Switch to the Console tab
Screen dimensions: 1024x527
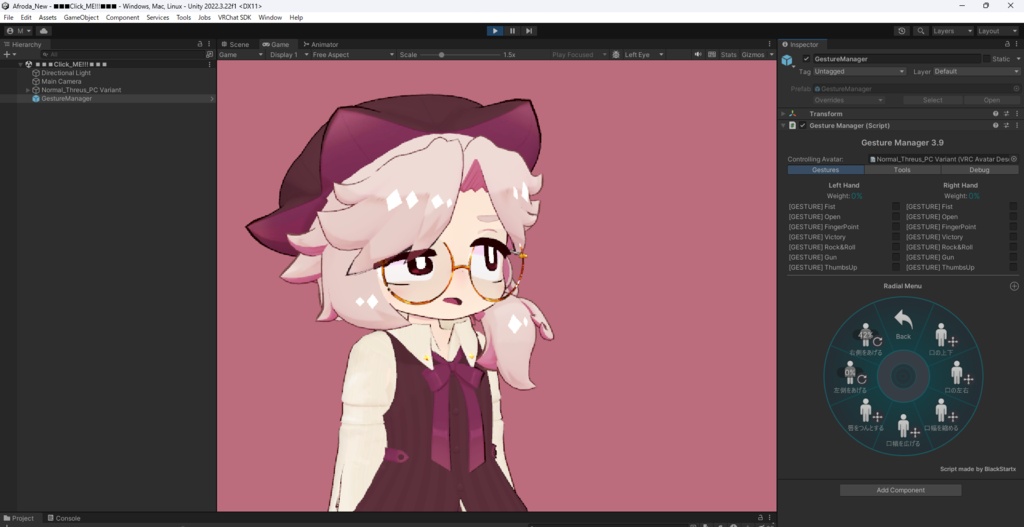tap(63, 519)
